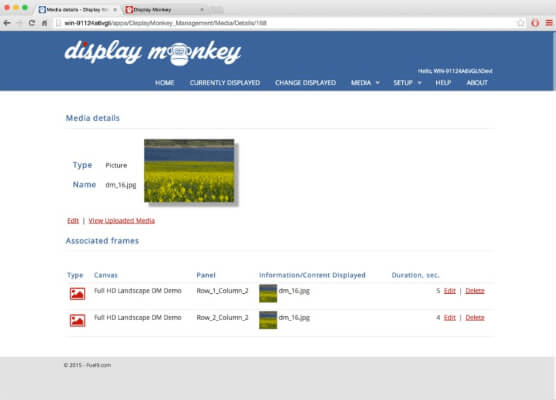Click Full HD Landscape DM Demo in first row

[x=138, y=291]
